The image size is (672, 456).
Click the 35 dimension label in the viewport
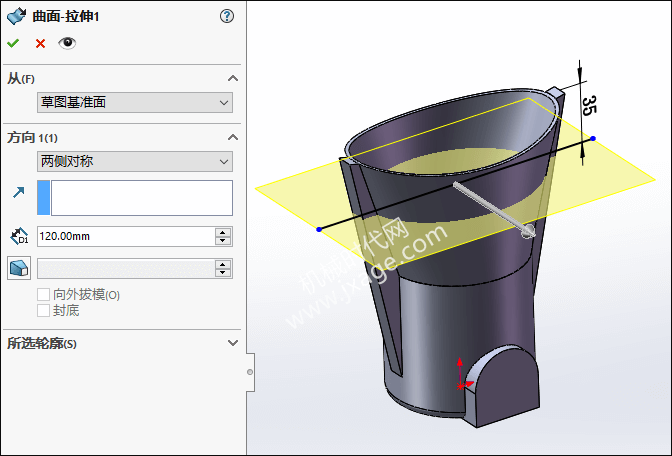(589, 104)
